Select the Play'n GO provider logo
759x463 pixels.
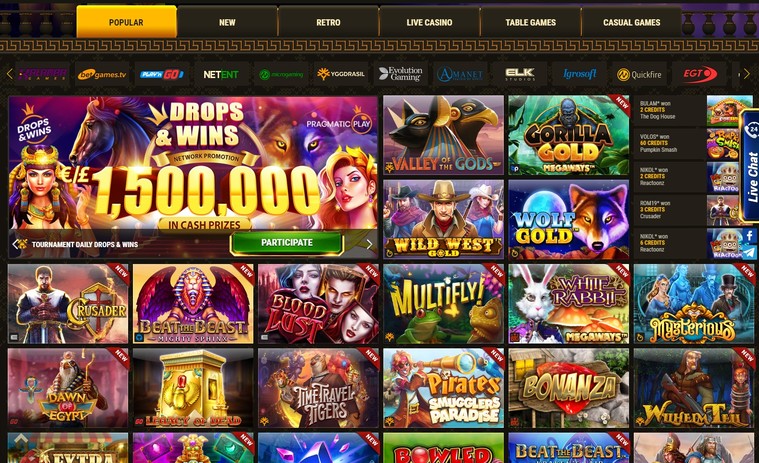162,75
